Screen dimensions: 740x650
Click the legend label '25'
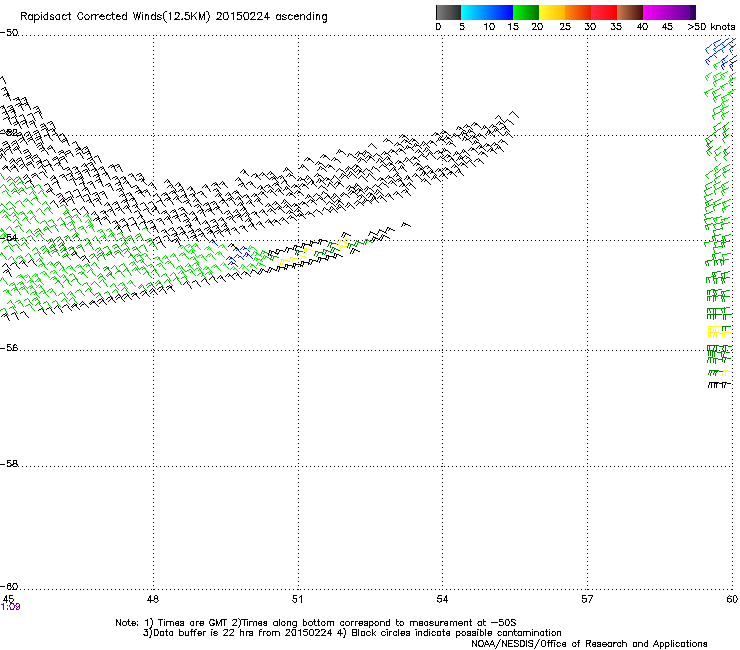(565, 27)
